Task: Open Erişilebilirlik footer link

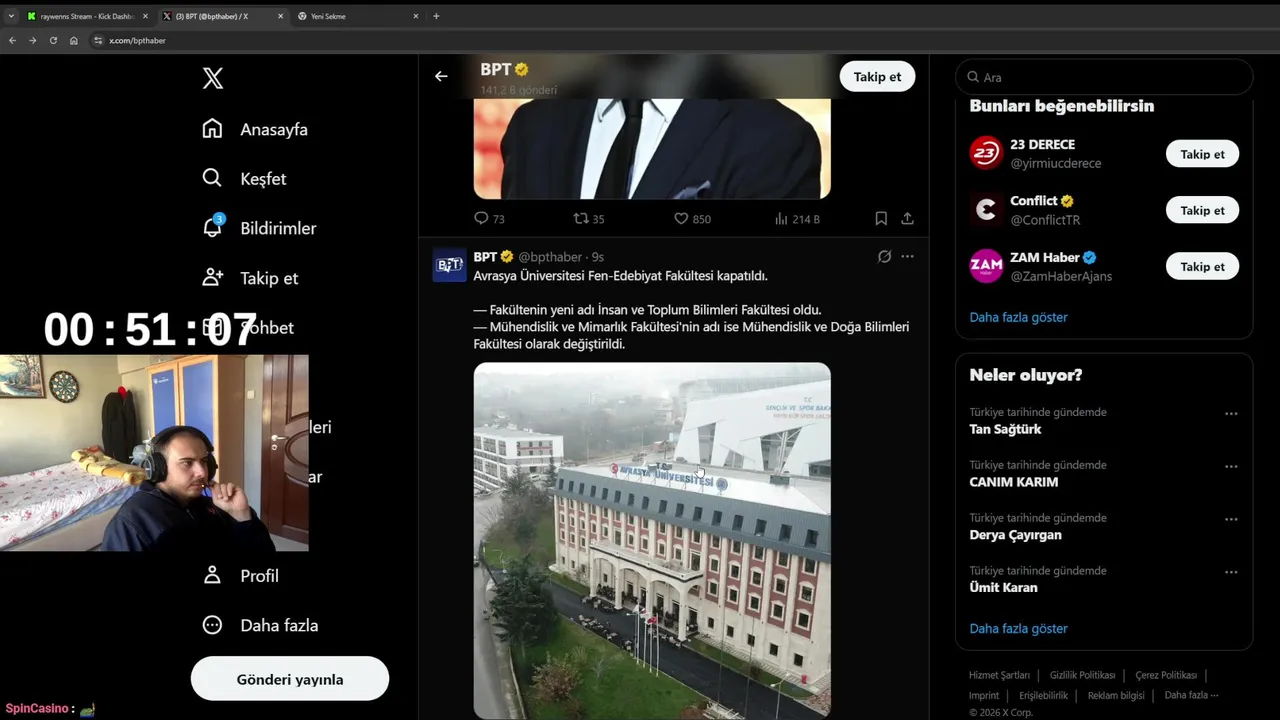Action: 1043,695
